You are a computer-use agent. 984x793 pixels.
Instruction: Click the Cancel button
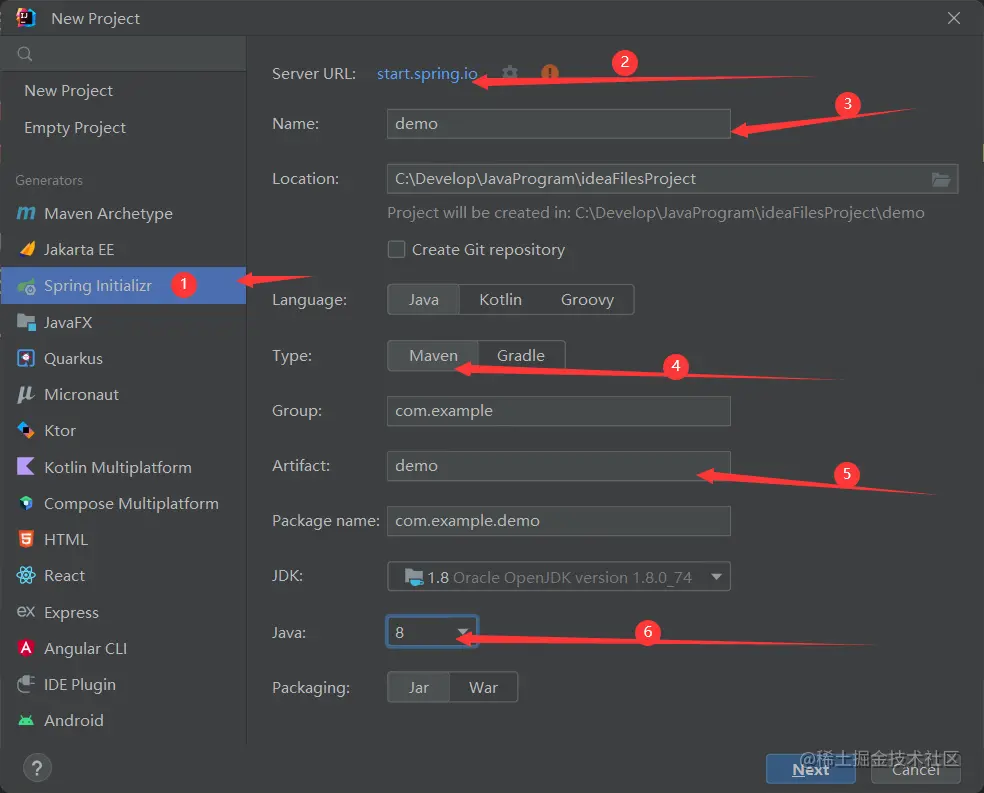point(916,769)
